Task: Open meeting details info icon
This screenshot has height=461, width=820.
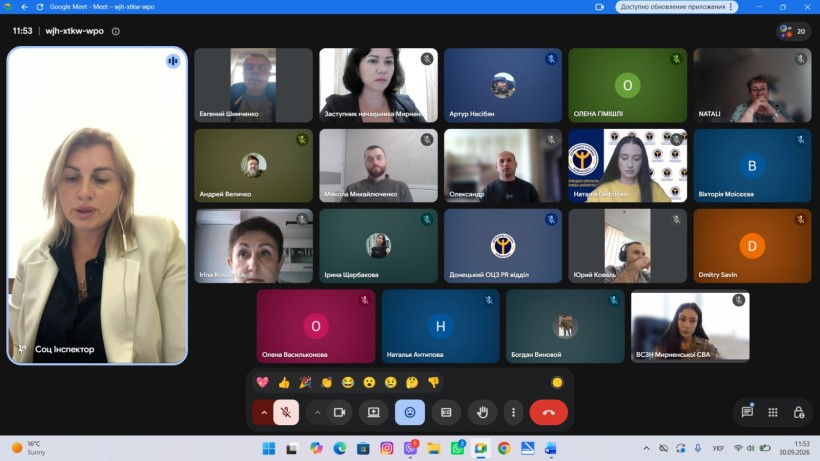Action: (116, 31)
